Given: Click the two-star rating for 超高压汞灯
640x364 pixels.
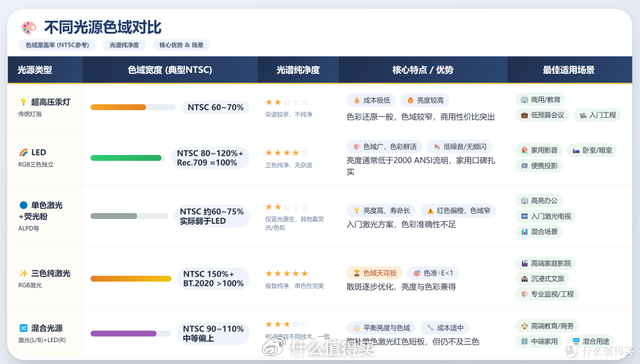Looking at the screenshot, I should (x=287, y=102).
